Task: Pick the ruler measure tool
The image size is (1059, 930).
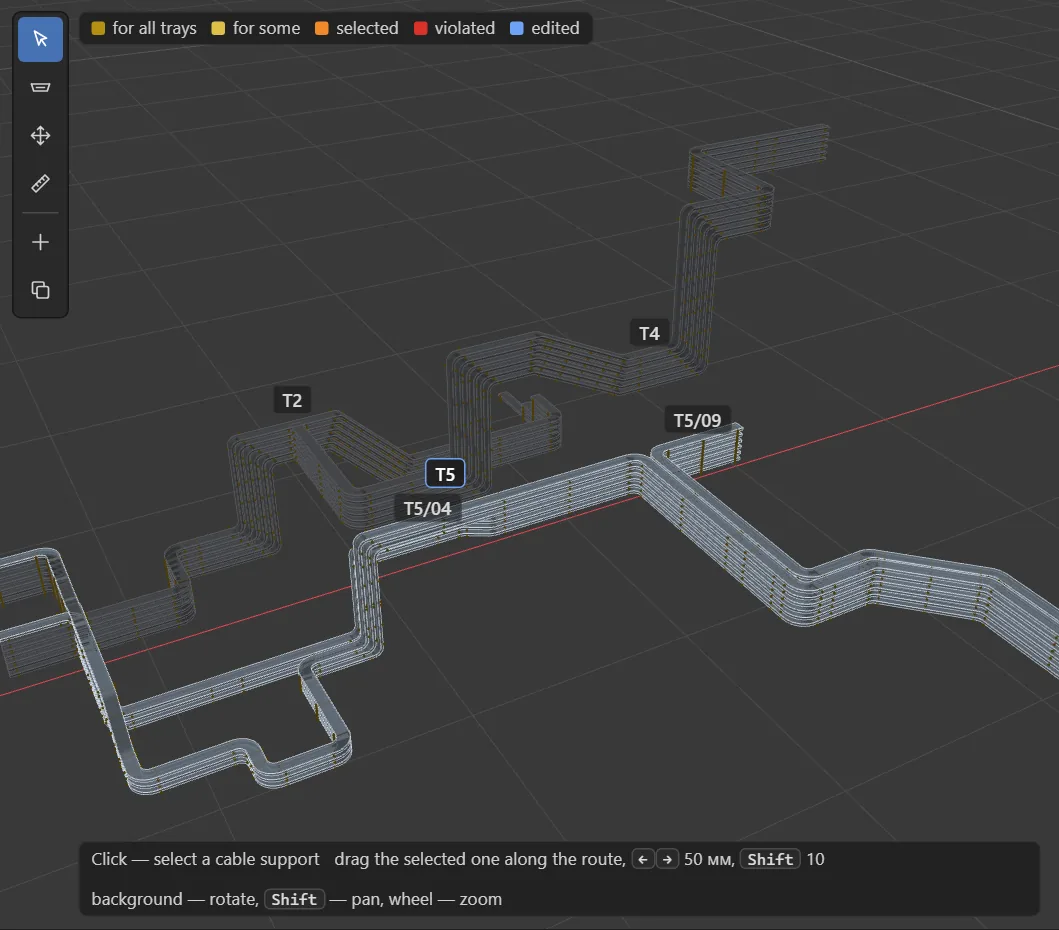Action: click(x=41, y=184)
